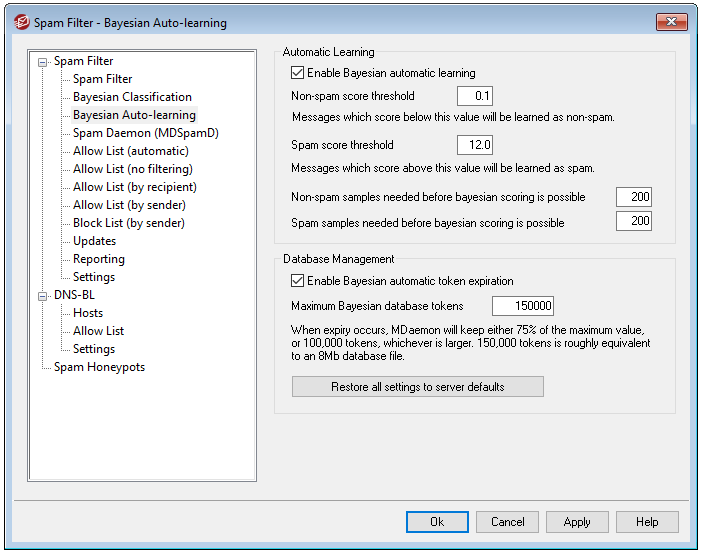The width and height of the screenshot is (701, 554).
Task: Click the Spam Filter app icon in title bar
Action: [x=19, y=23]
